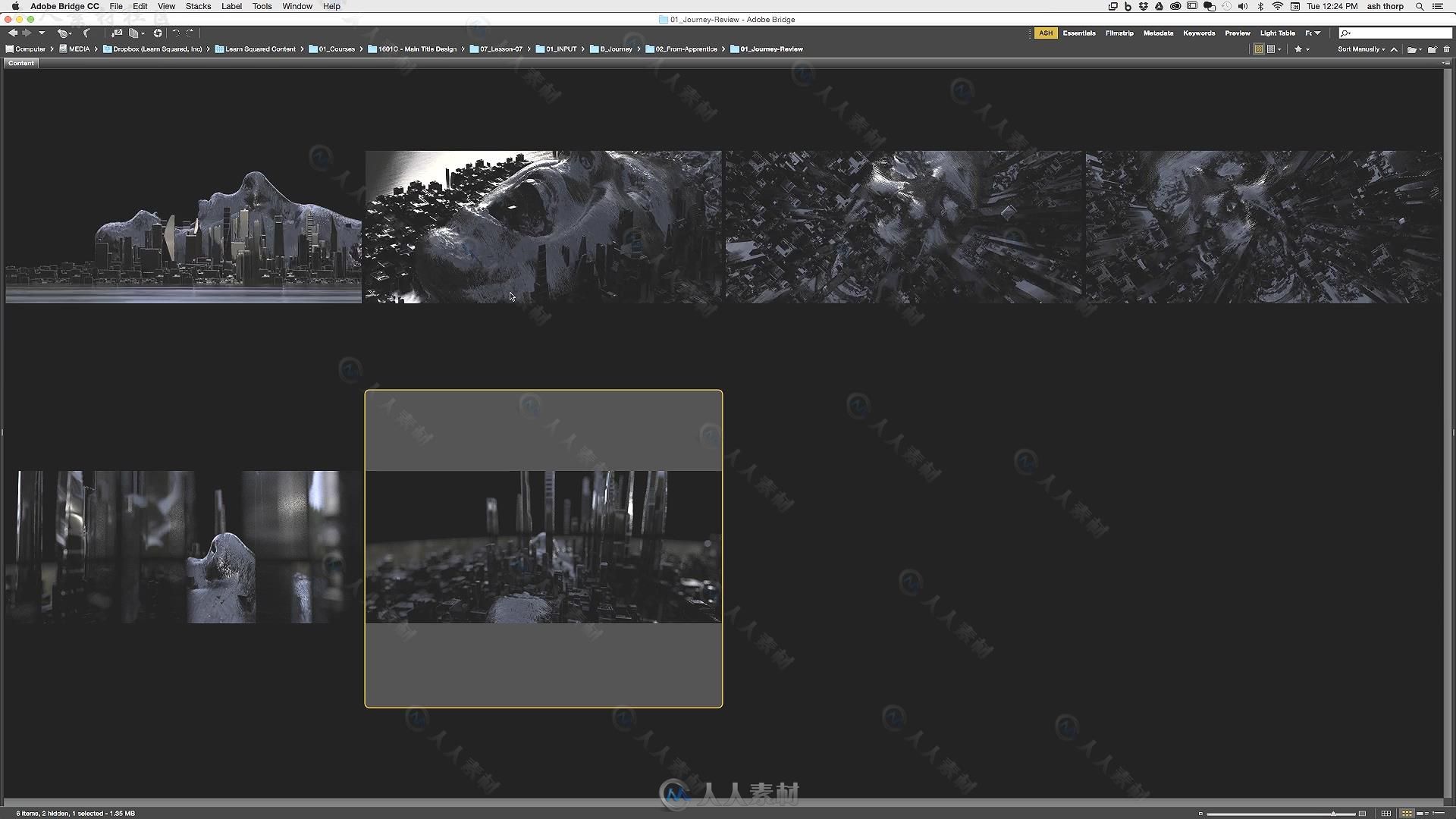Expand chevron after B_Journey in path bar
The image size is (1456, 819).
tap(639, 49)
